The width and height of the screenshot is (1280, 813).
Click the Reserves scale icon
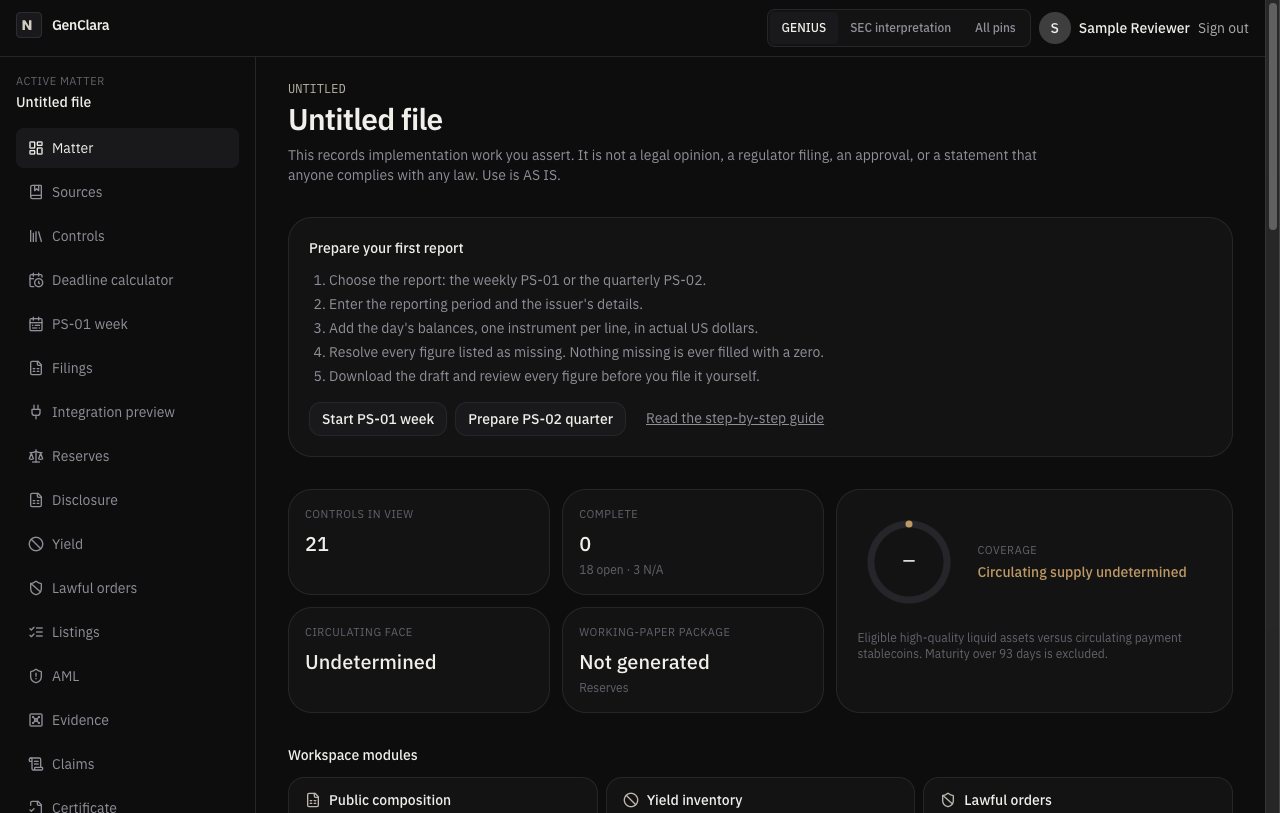tap(36, 456)
